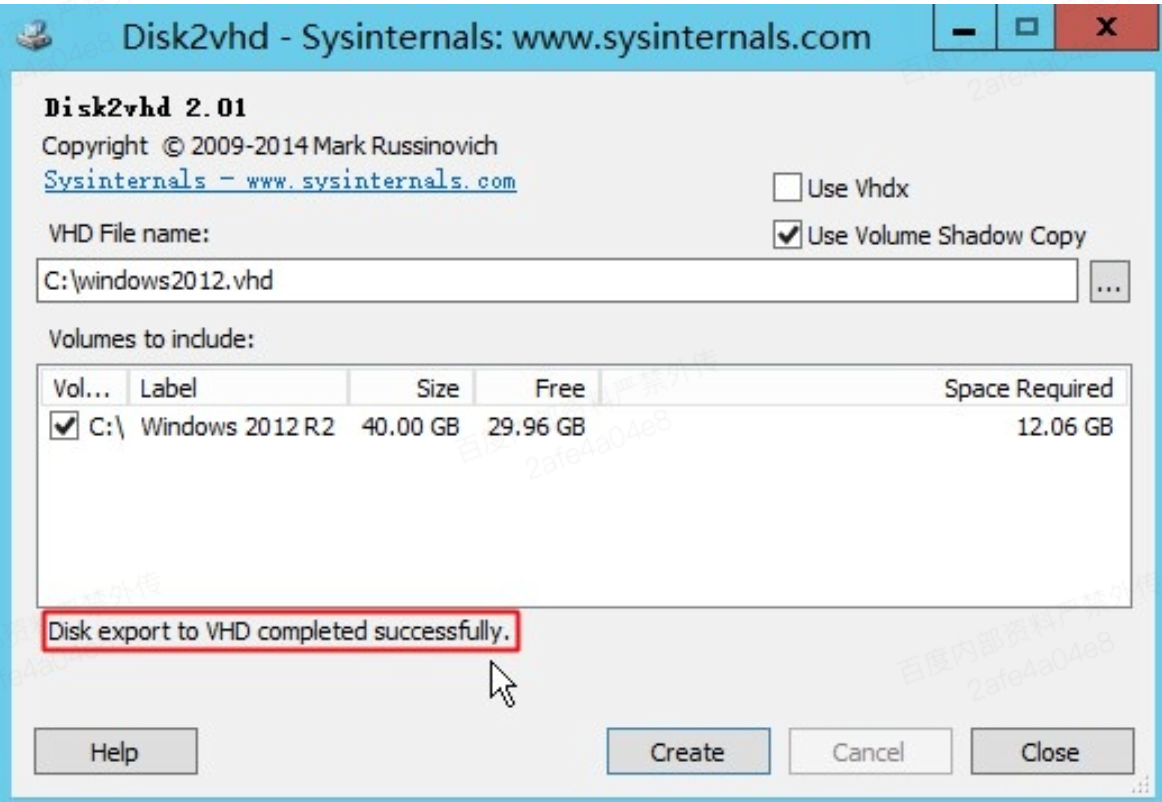Enable the Use Vhdx checkbox
The height and width of the screenshot is (802, 1162).
[x=787, y=189]
